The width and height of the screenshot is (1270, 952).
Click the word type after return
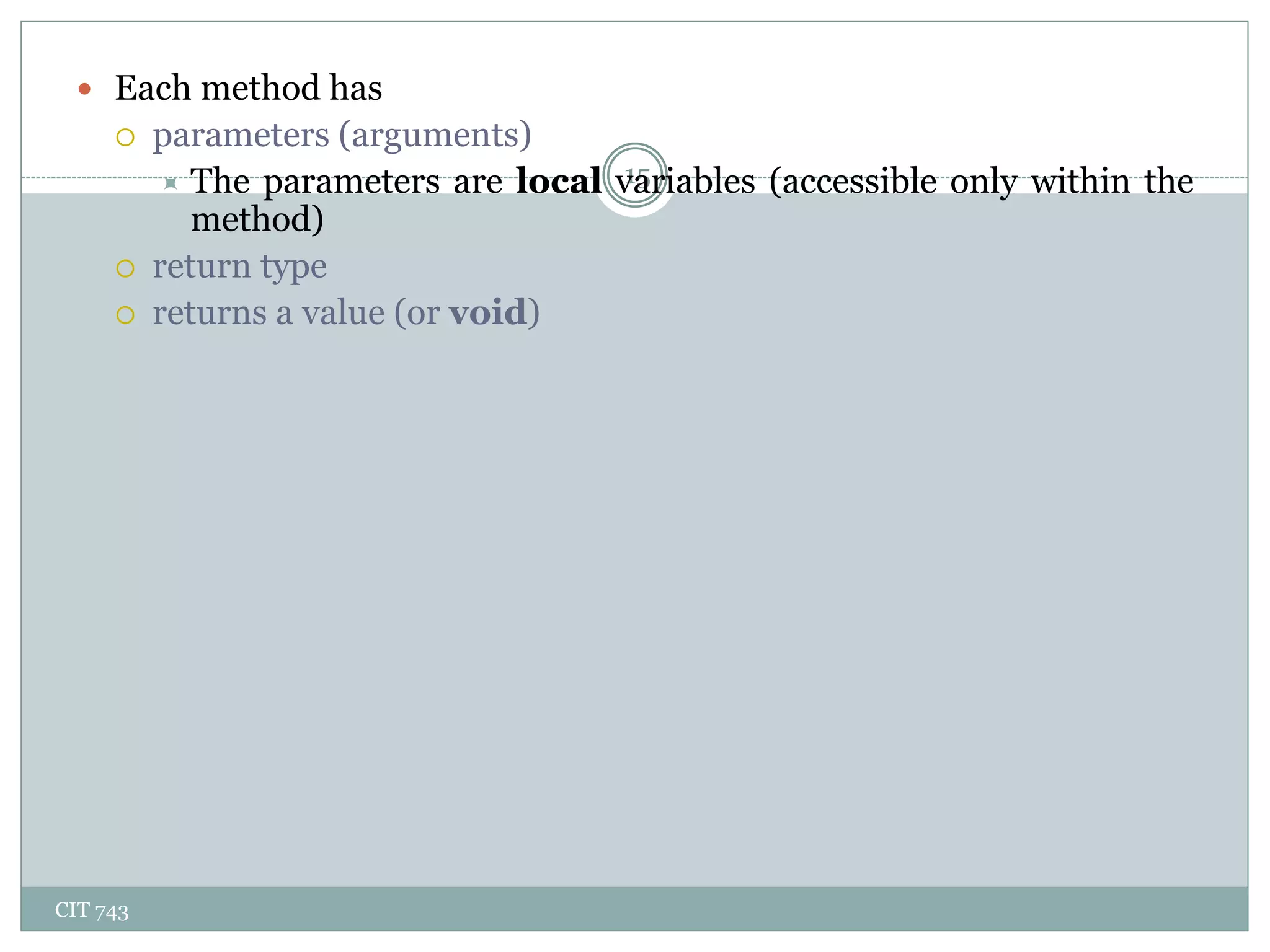(293, 269)
